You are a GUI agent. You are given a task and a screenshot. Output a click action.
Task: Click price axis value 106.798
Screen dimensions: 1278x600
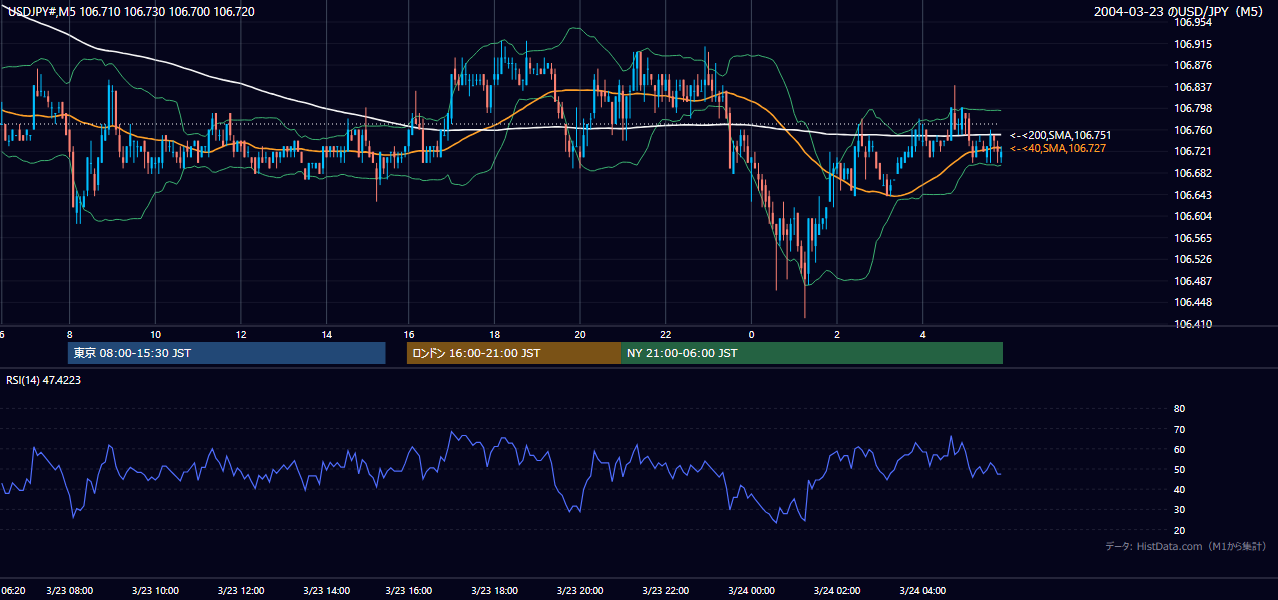point(1193,108)
